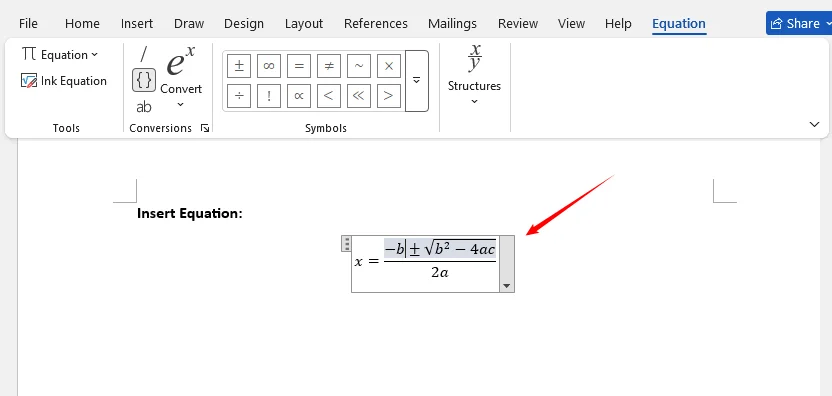Expand the Symbols gallery
The image size is (832, 396).
[x=417, y=81]
